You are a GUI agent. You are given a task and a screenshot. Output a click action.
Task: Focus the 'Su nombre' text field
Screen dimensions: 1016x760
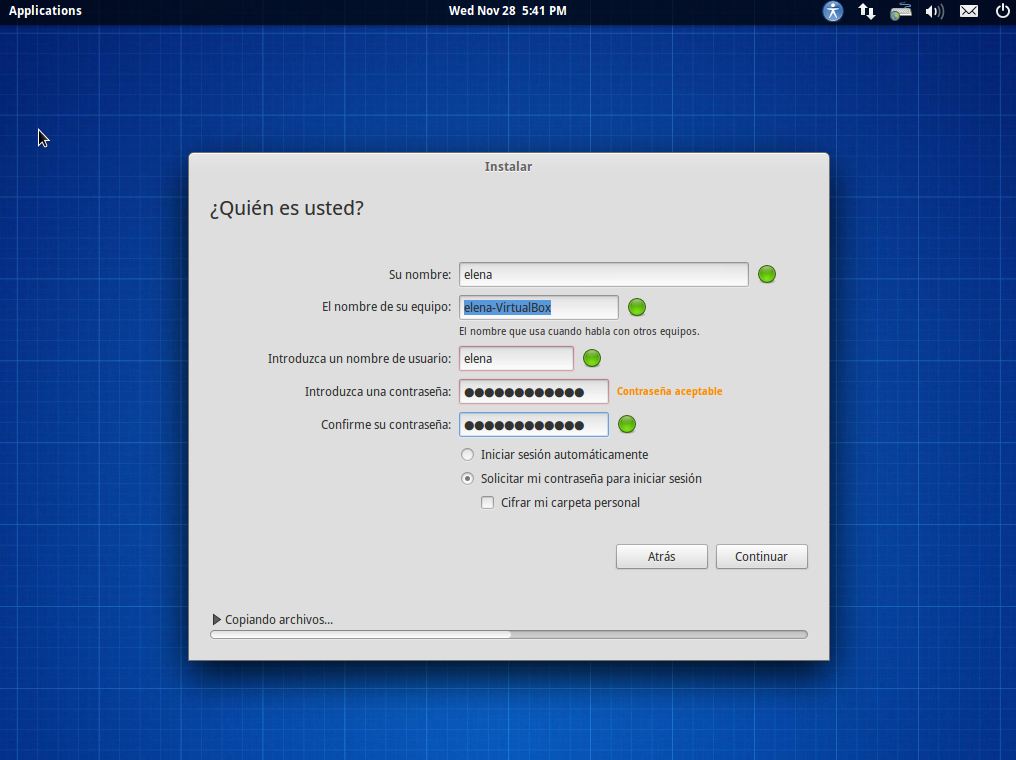click(603, 274)
